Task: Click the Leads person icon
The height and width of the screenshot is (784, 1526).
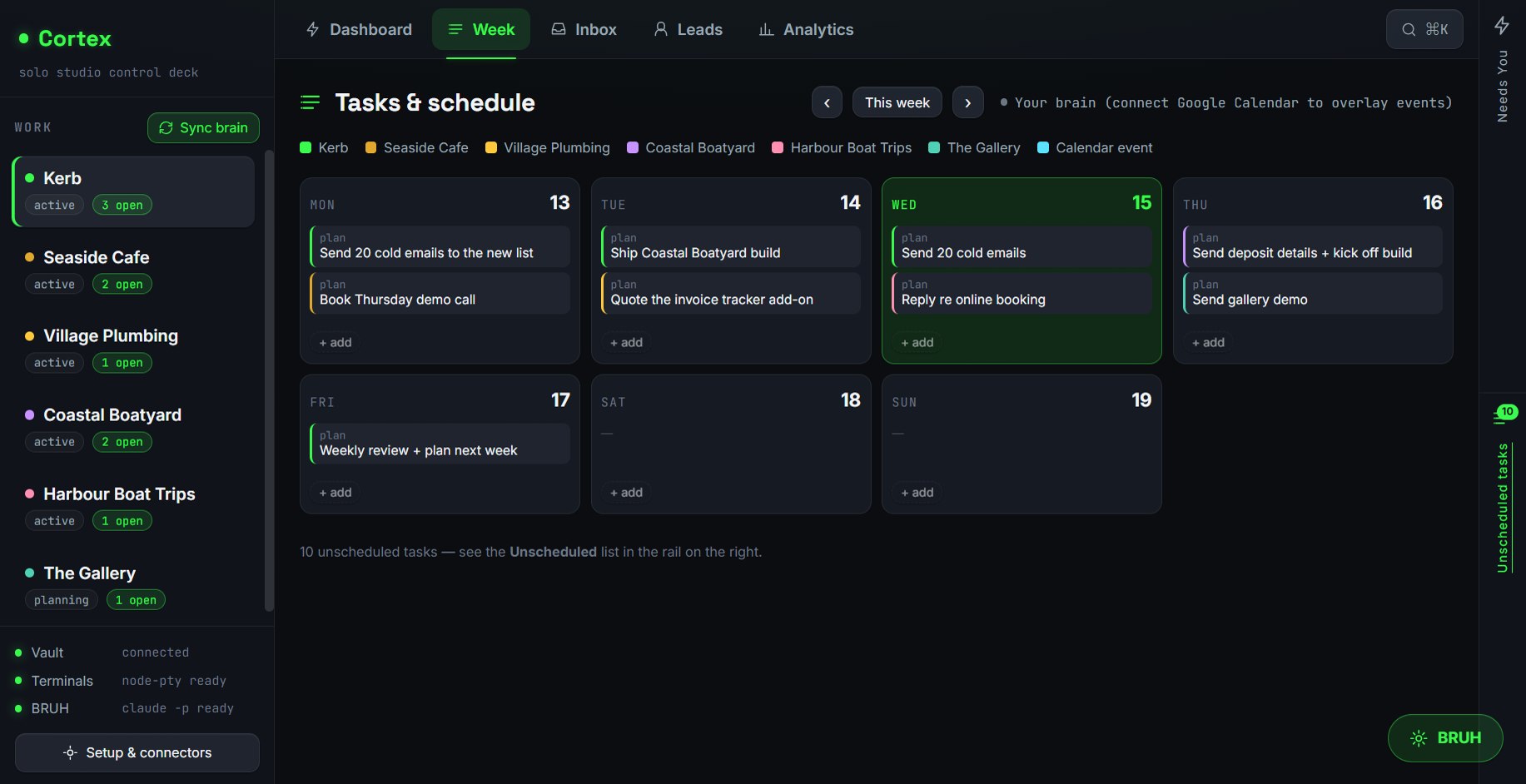Action: (x=661, y=29)
